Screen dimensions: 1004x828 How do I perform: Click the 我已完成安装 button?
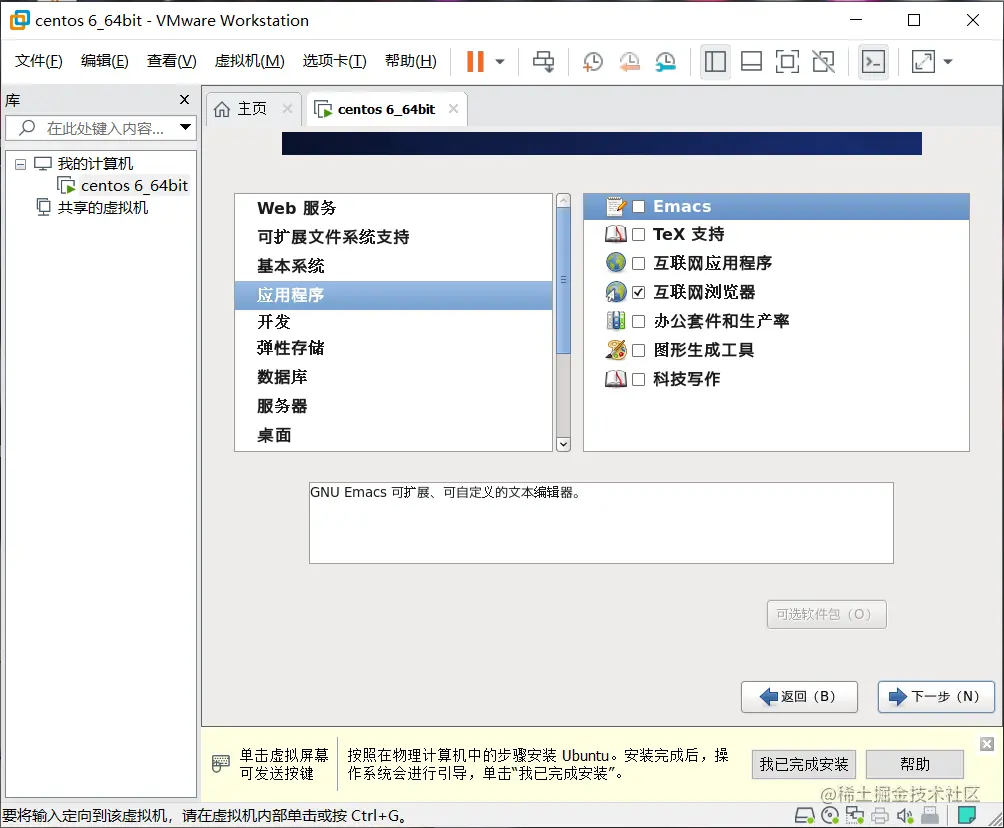(x=804, y=764)
